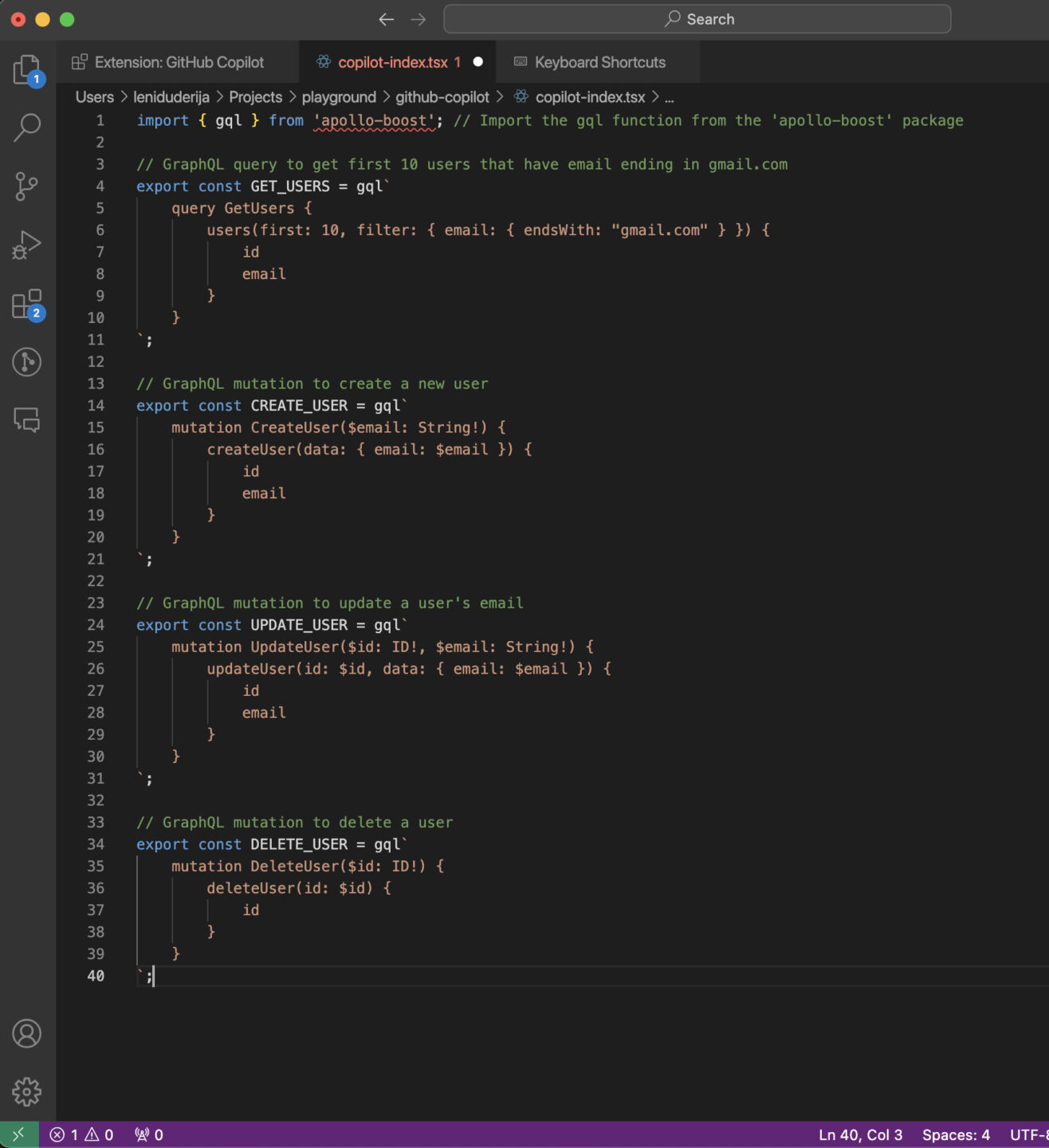
Task: Open the Spaces: 4 indentation setting
Action: 956,1134
